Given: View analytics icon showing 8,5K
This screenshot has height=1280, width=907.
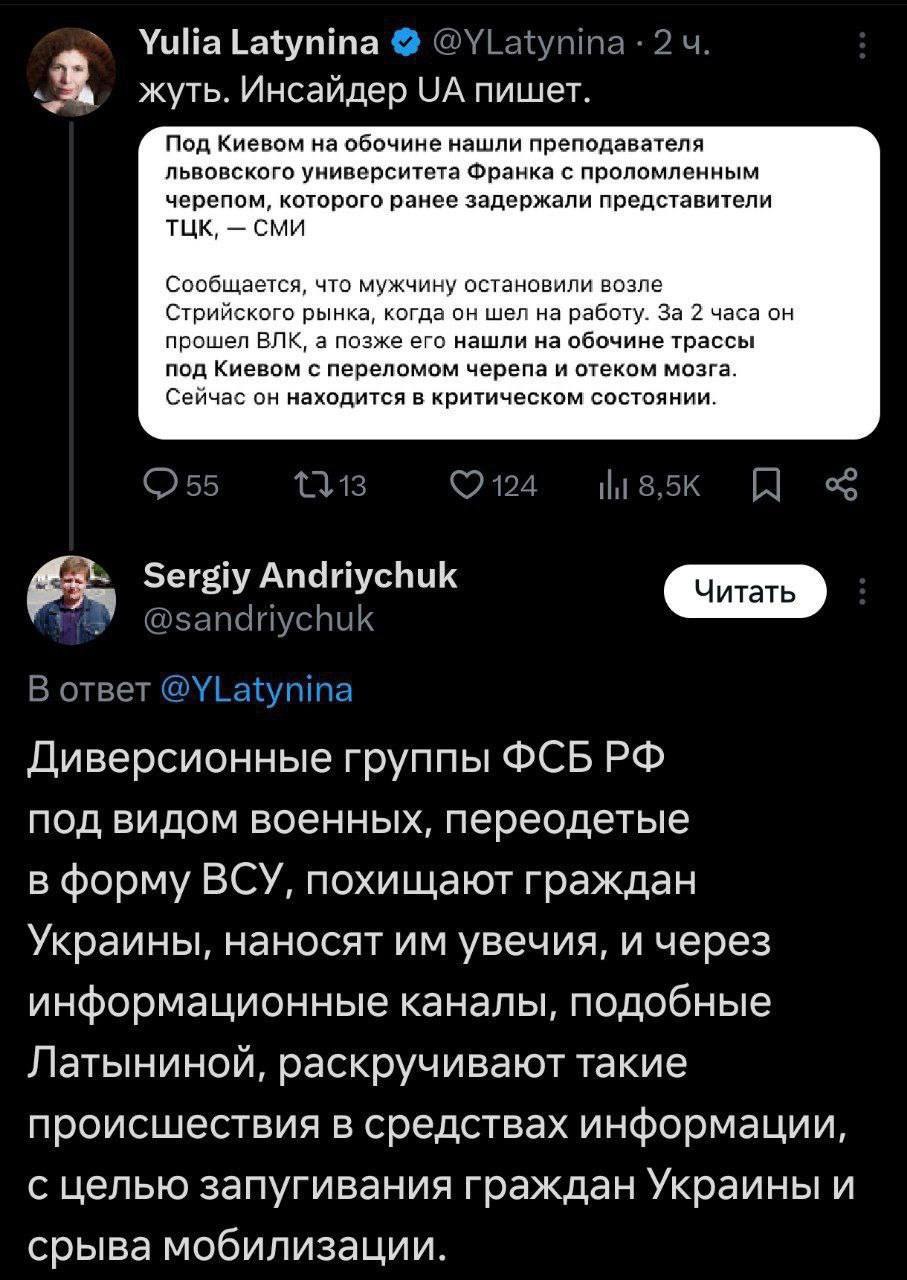Looking at the screenshot, I should point(608,487).
